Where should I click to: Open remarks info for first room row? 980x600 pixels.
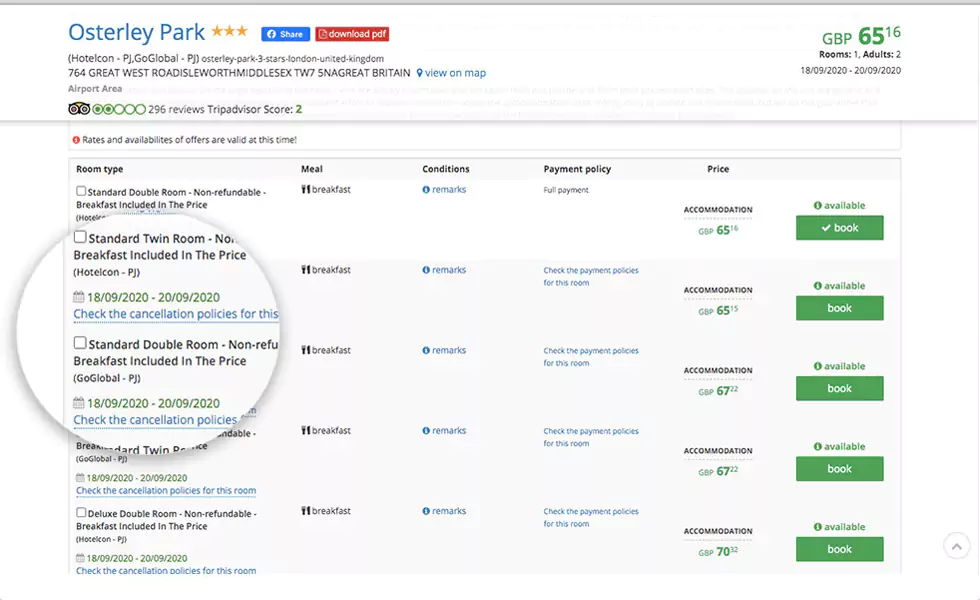(x=444, y=189)
